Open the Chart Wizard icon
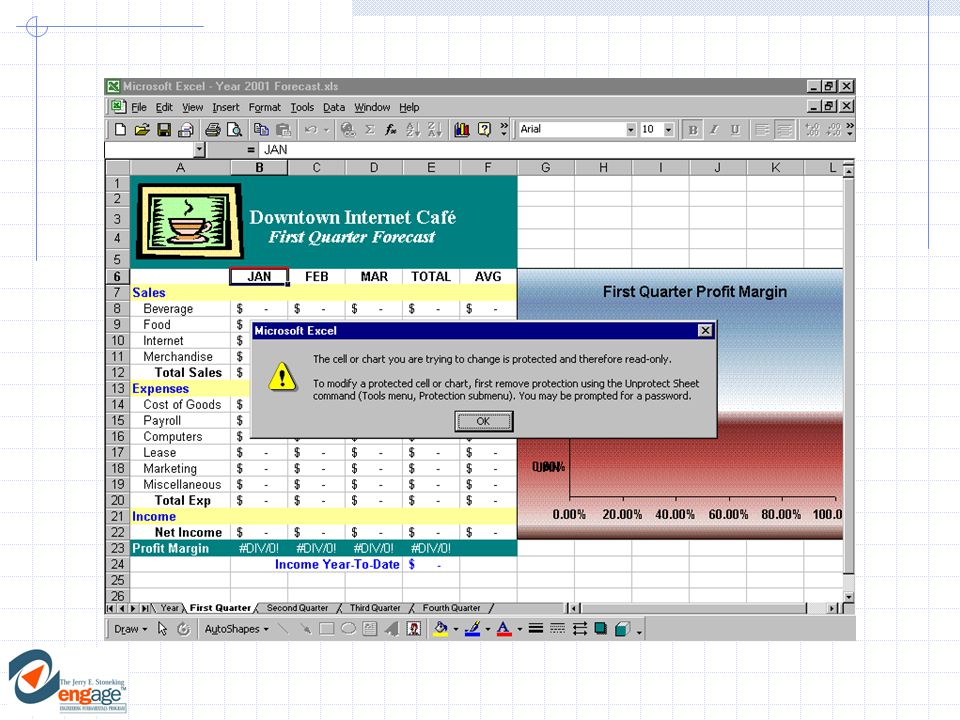Screen dimensions: 960x720 pyautogui.click(x=462, y=129)
